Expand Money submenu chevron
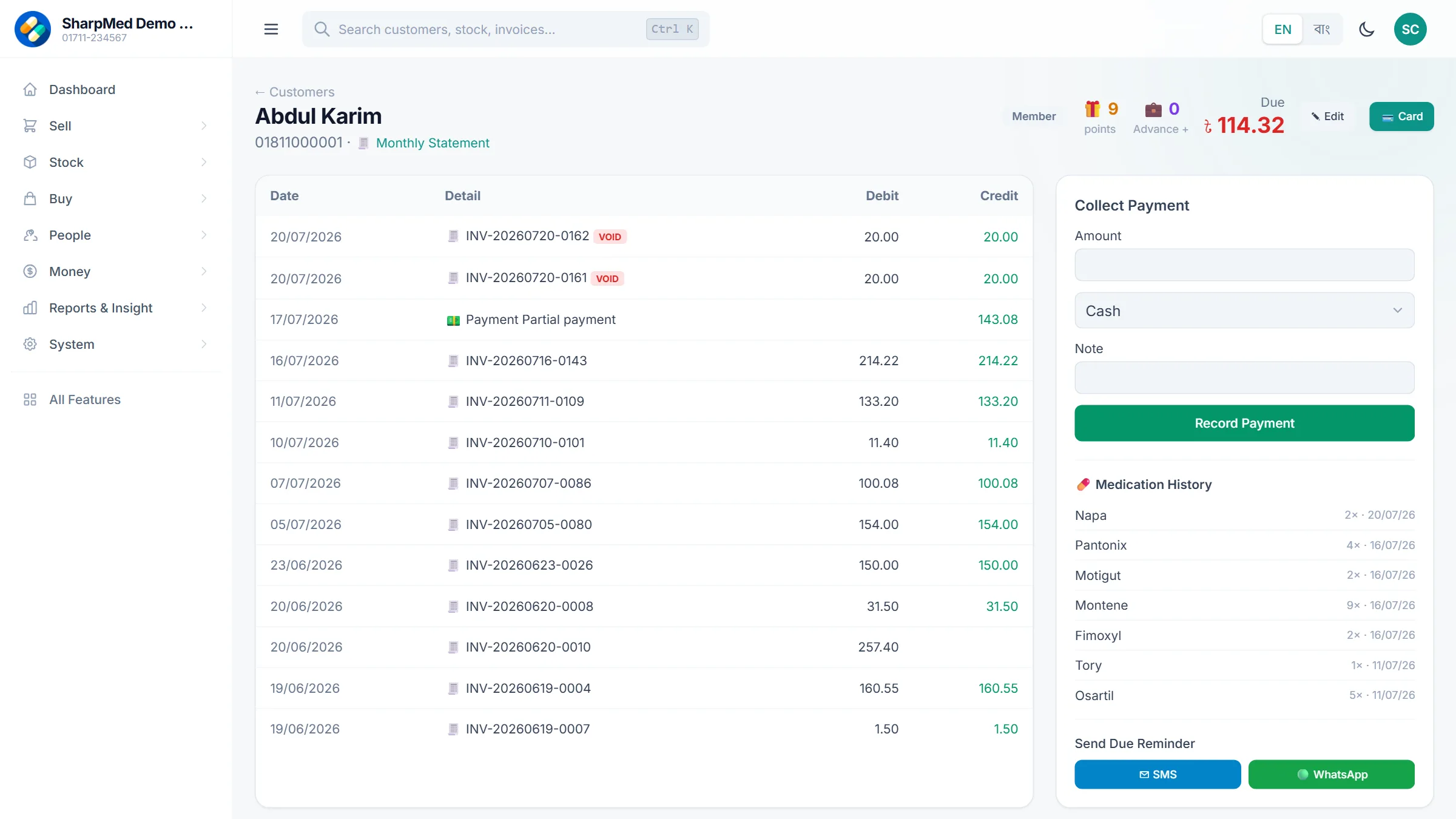 [204, 272]
